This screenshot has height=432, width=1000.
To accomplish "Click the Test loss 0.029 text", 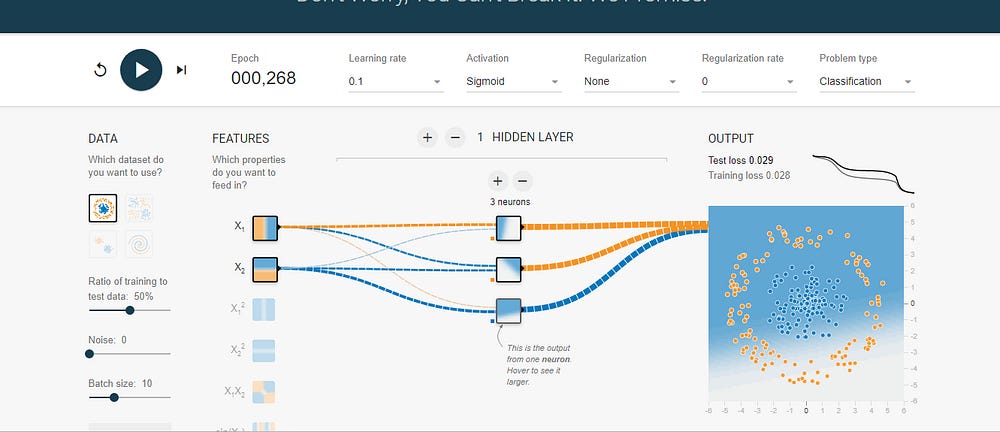I will [x=740, y=160].
